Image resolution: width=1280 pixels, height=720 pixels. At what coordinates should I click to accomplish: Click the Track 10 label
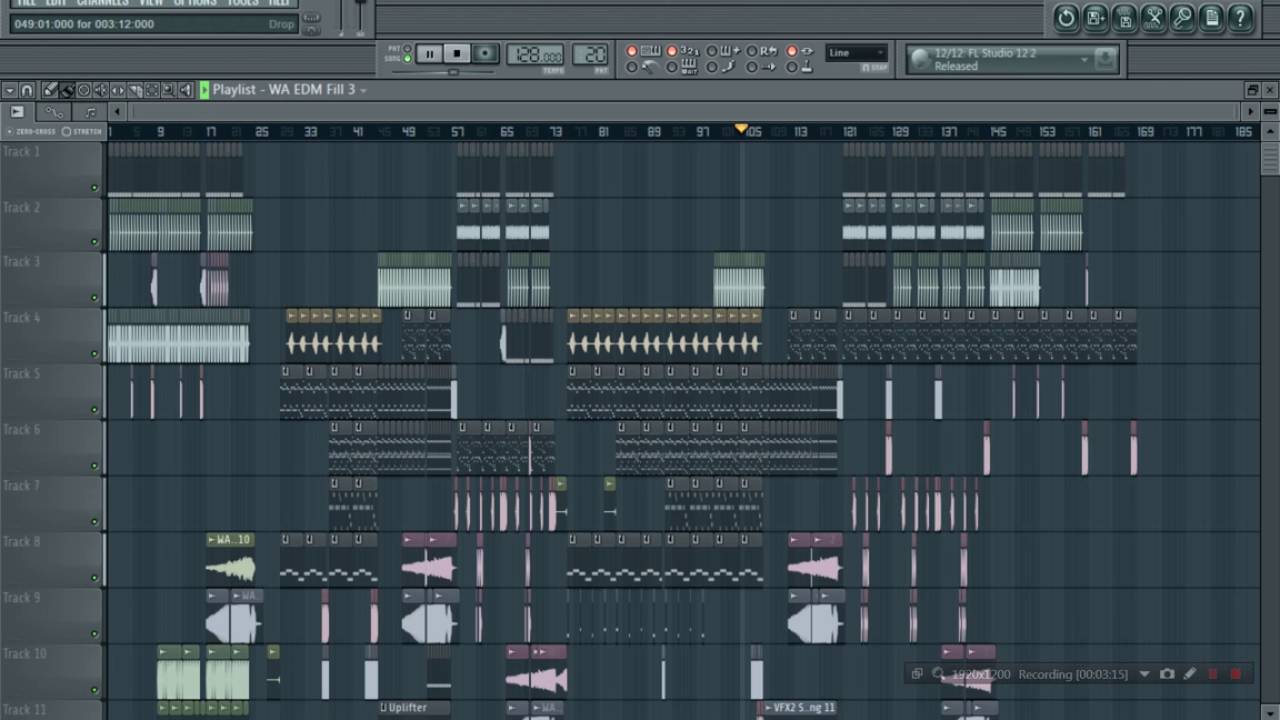pyautogui.click(x=24, y=654)
